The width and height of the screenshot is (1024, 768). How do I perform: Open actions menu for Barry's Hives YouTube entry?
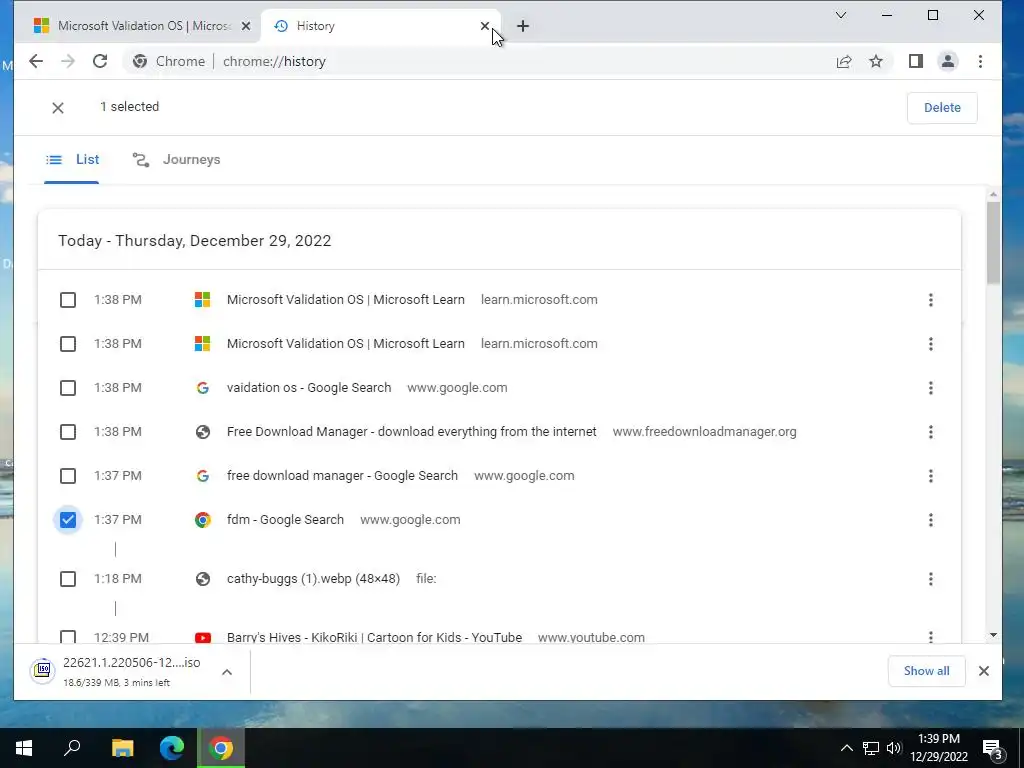(931, 637)
